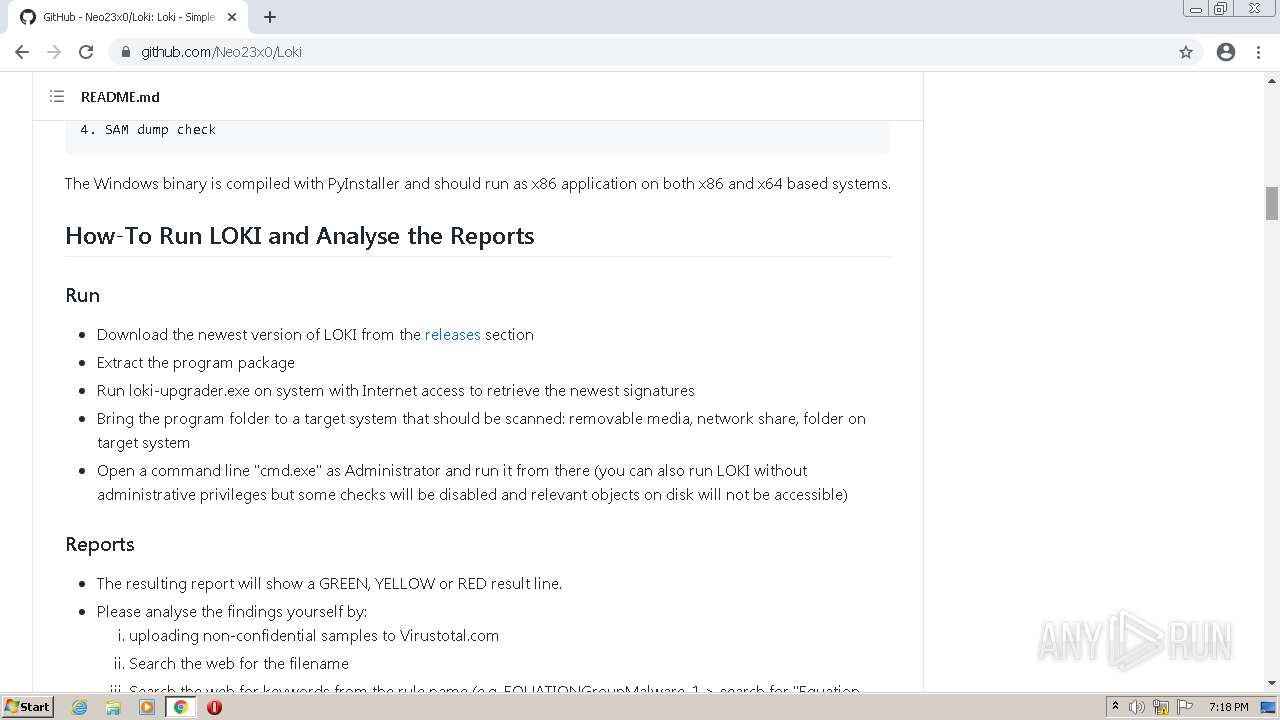
Task: Close the GitHub Loki tab
Action: coord(232,17)
